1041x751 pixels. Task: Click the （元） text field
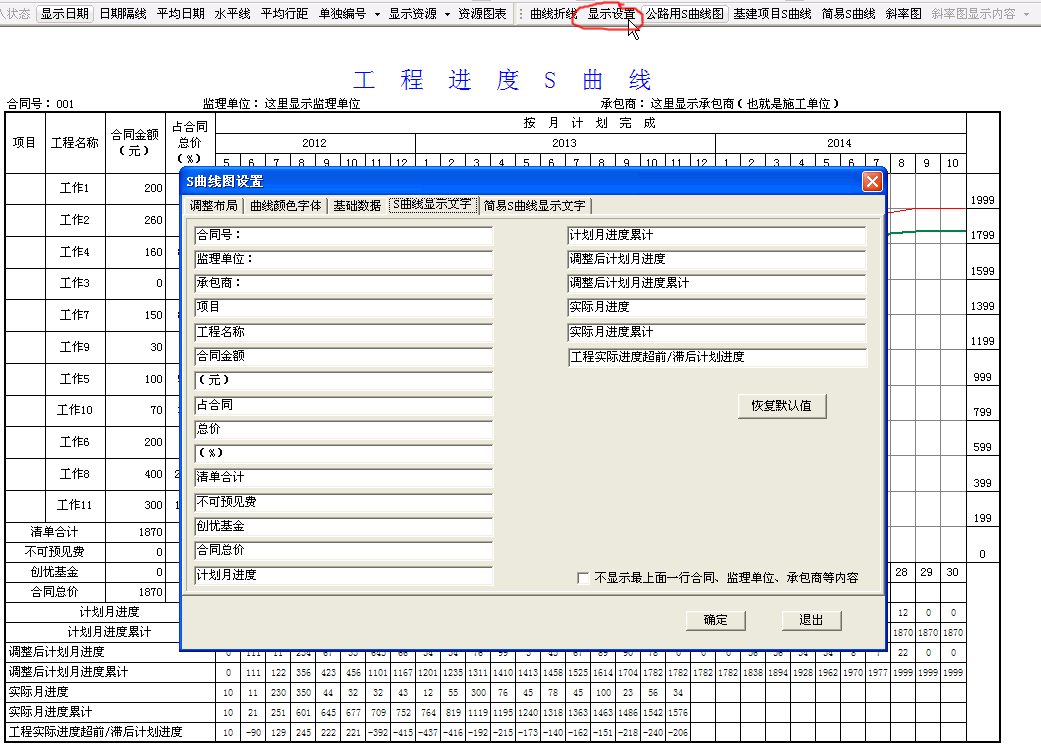[343, 380]
